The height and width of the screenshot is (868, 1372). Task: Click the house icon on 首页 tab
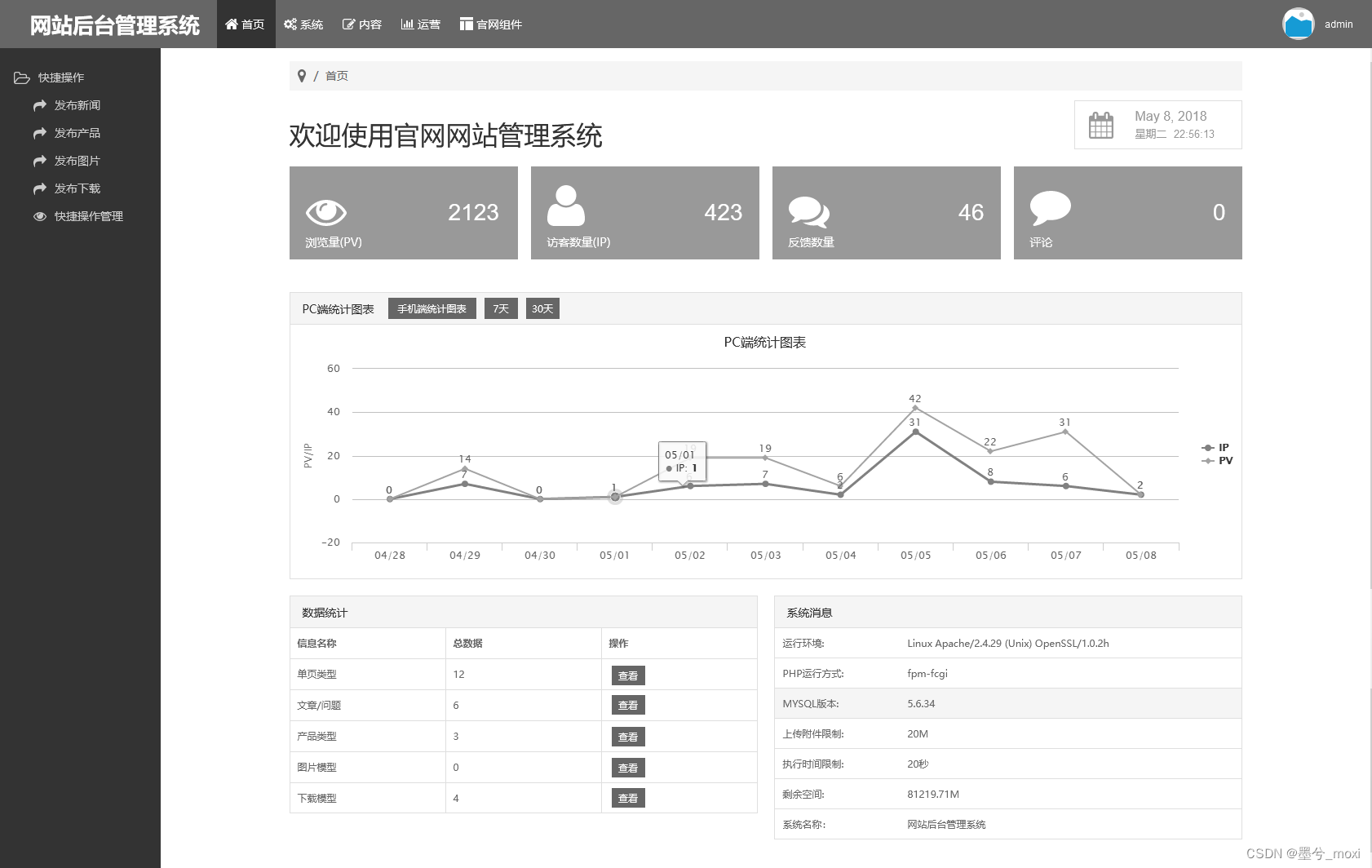[x=232, y=24]
